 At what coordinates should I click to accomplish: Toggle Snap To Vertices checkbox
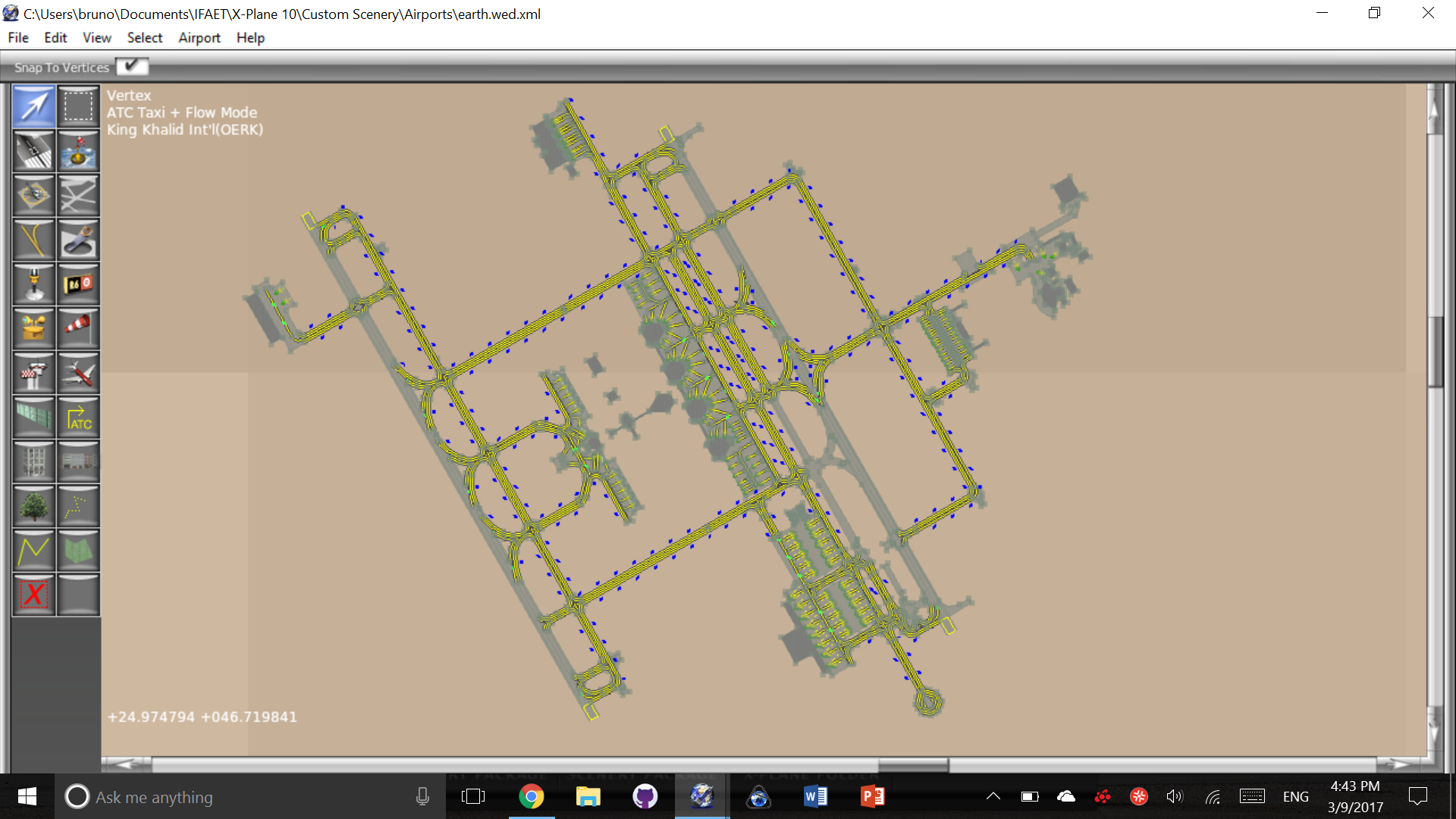click(132, 67)
